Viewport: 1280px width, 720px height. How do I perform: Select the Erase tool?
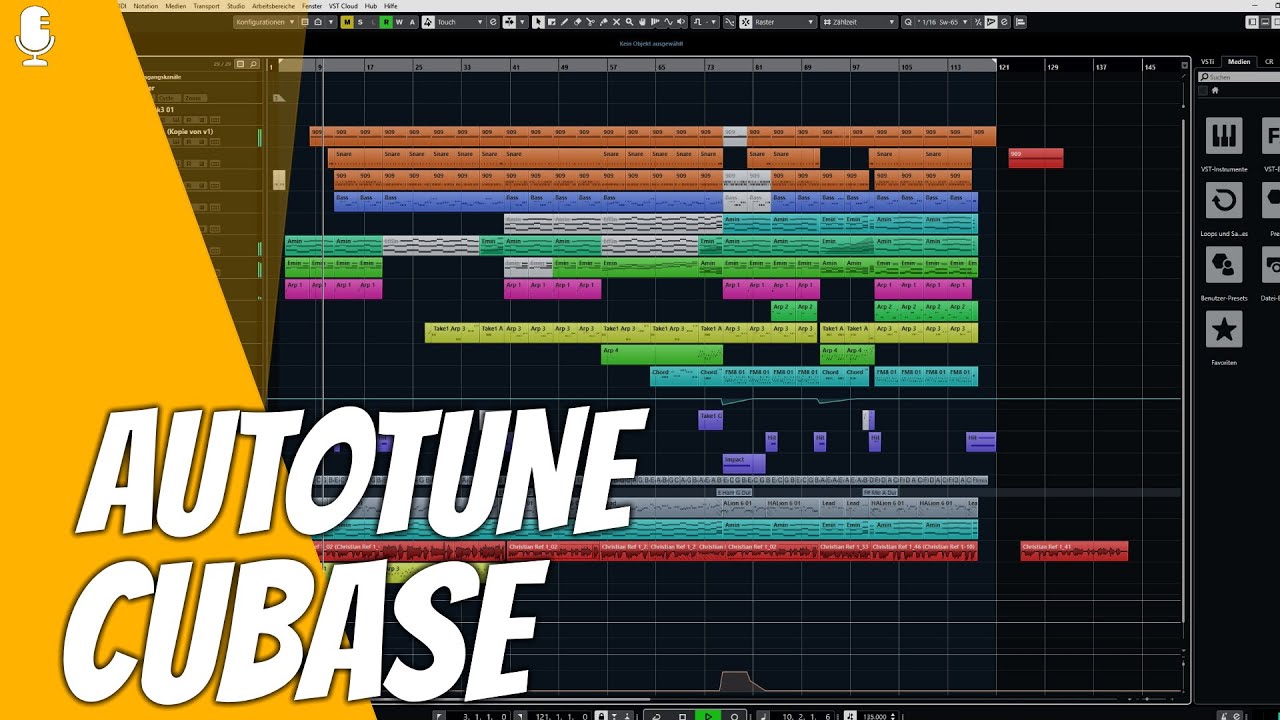[578, 22]
